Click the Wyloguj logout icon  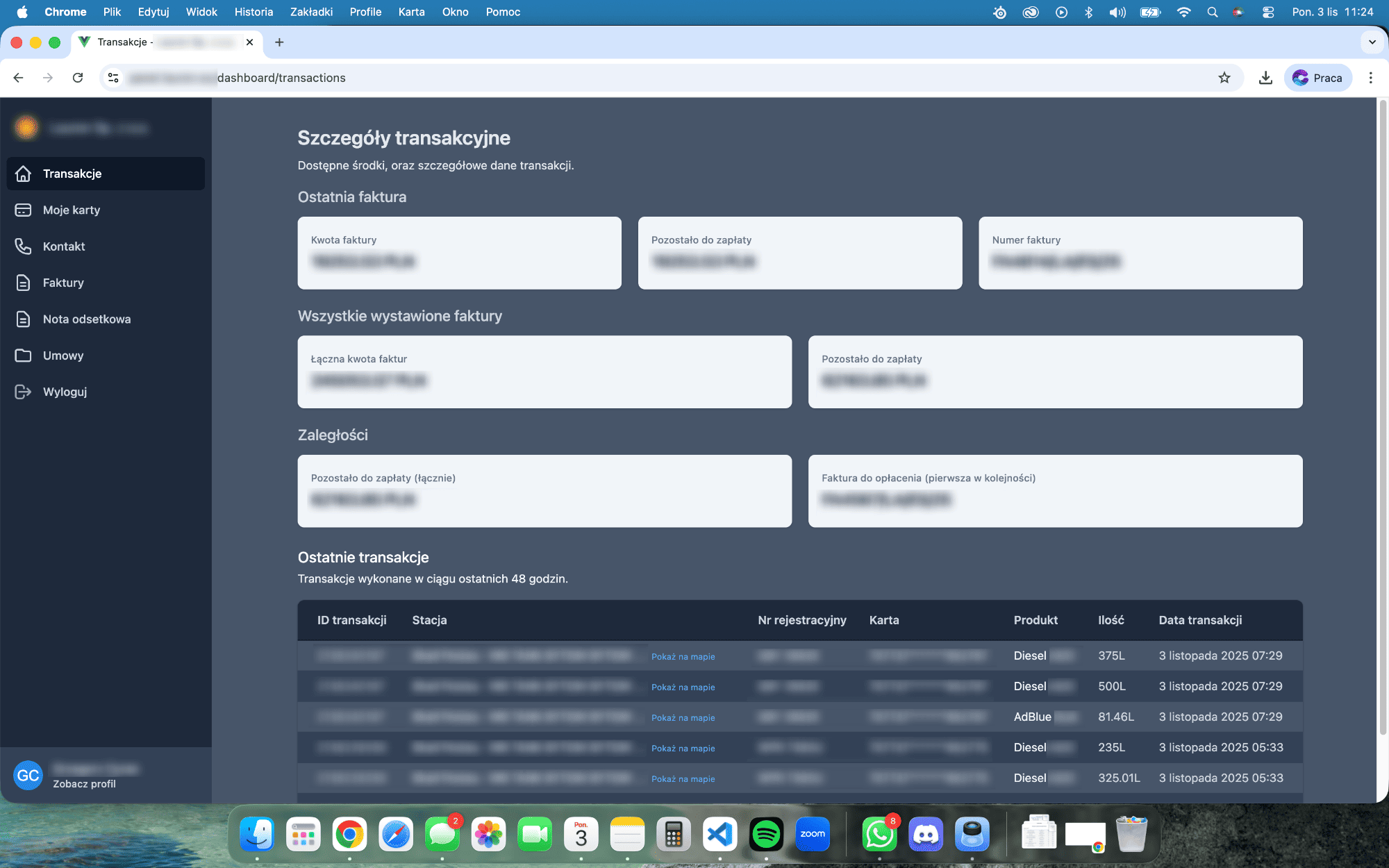23,392
